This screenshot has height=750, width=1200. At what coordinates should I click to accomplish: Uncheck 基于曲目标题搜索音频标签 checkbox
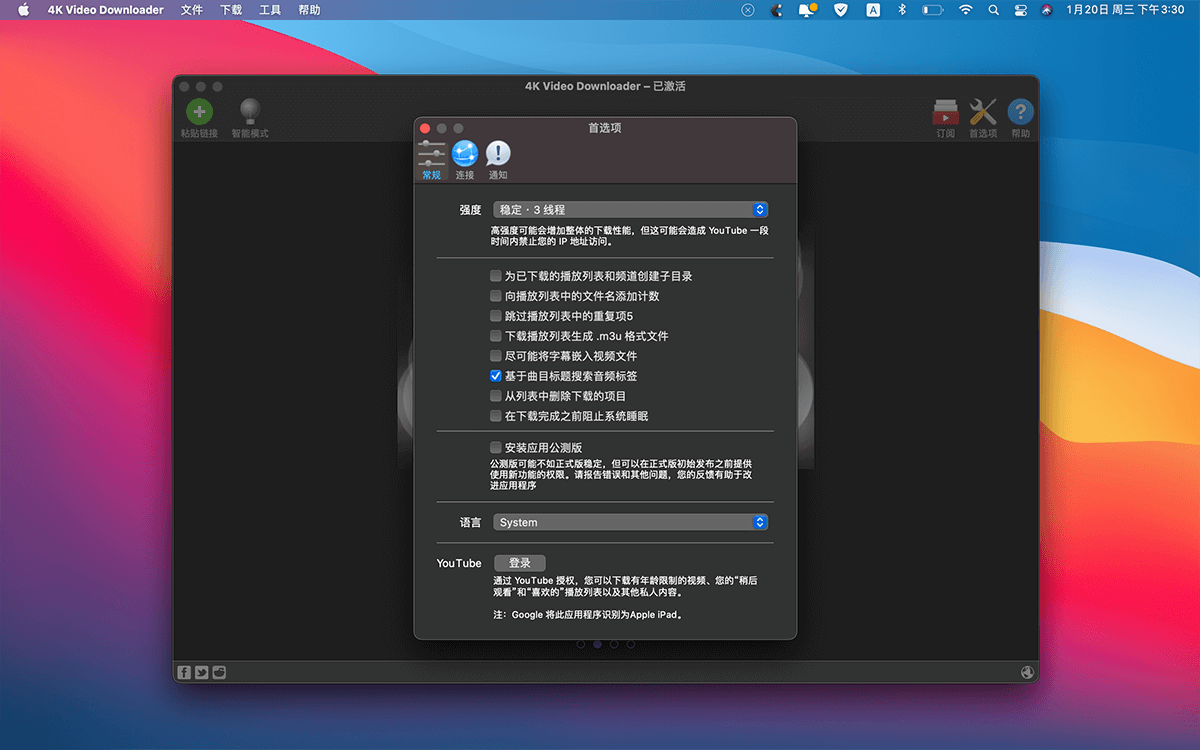tap(496, 376)
